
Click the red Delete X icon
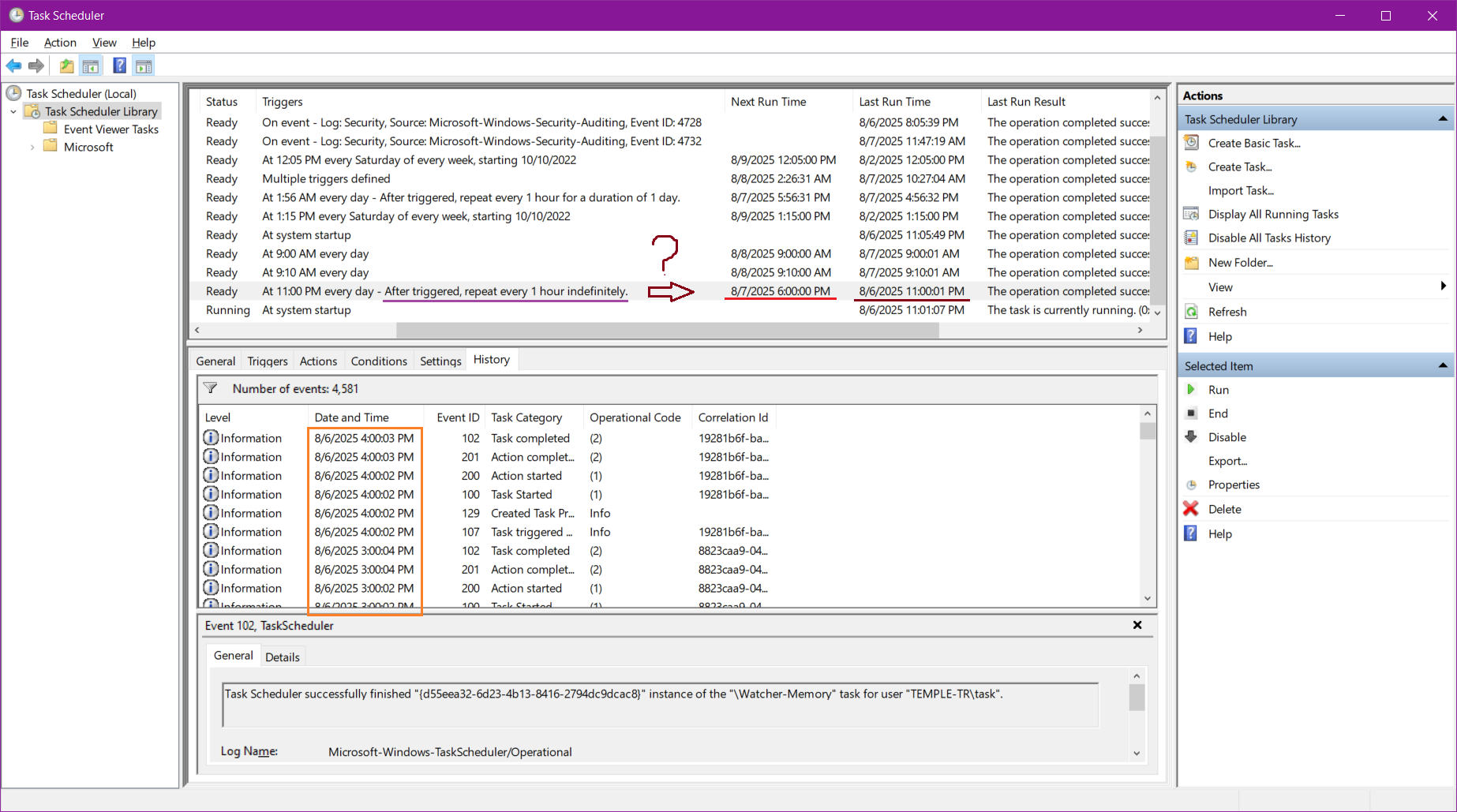1192,509
